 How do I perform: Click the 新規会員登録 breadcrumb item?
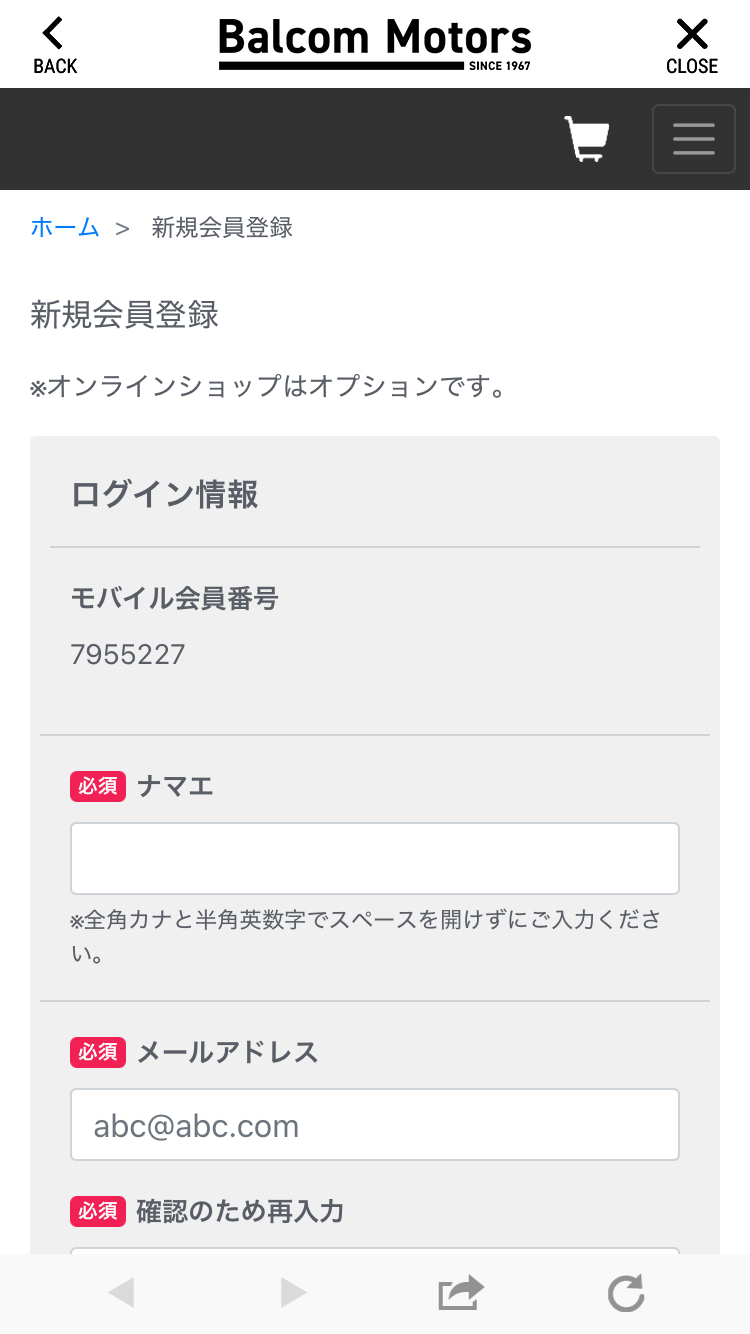[222, 227]
